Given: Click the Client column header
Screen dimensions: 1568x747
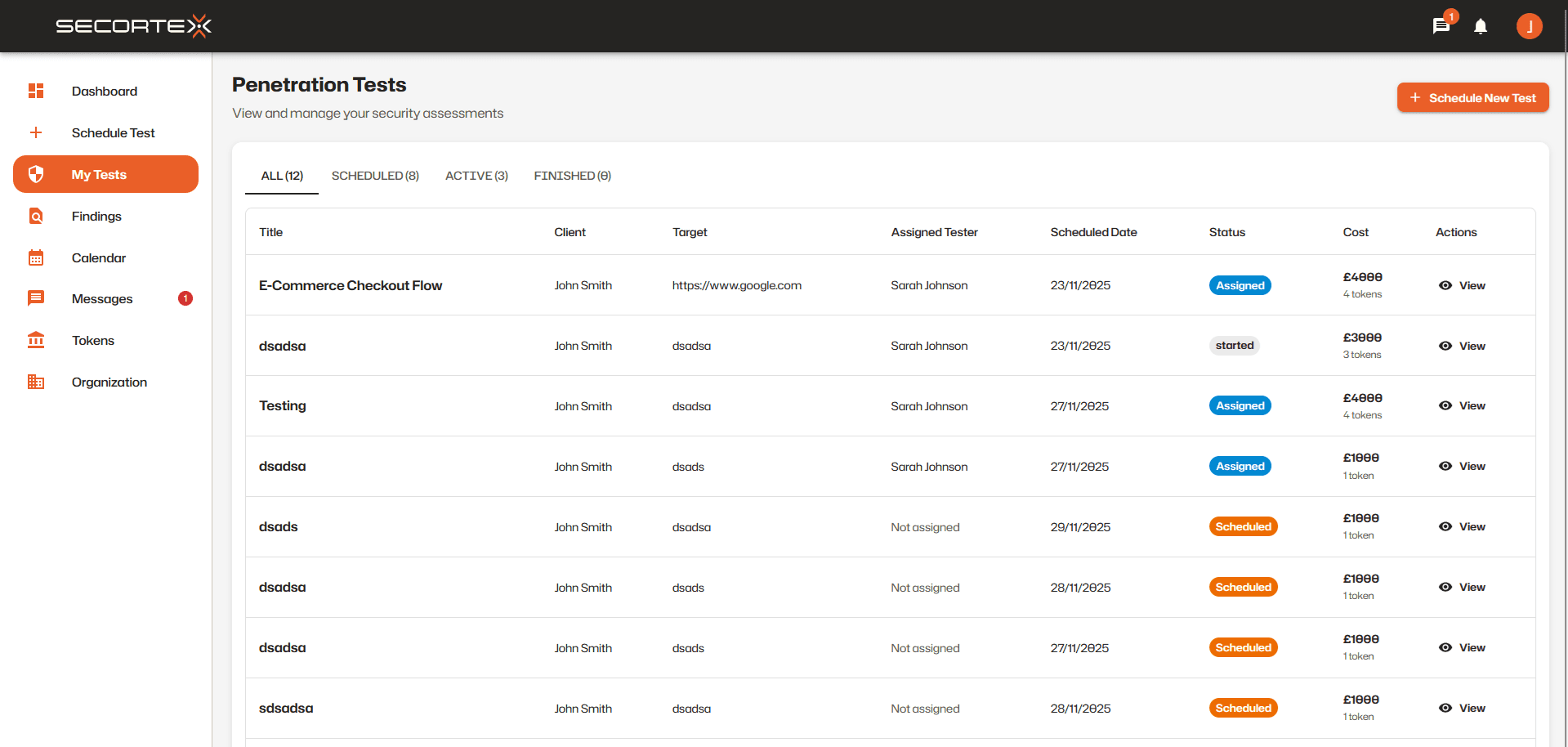Looking at the screenshot, I should pos(570,232).
